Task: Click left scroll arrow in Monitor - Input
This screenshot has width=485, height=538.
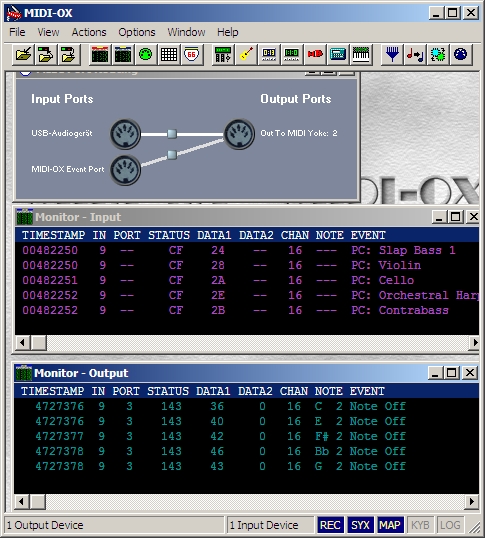Action: click(x=23, y=342)
